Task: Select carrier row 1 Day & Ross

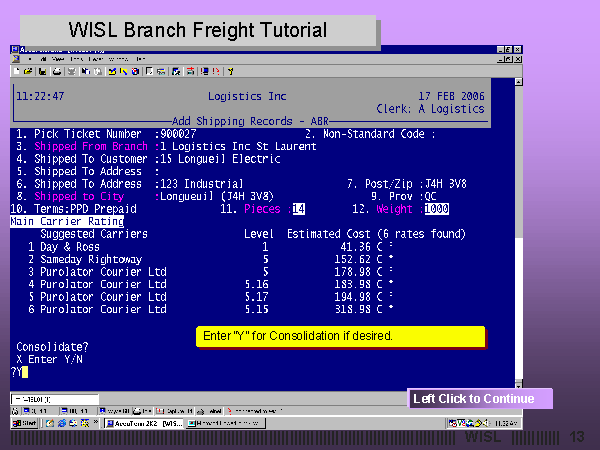Action: point(210,246)
